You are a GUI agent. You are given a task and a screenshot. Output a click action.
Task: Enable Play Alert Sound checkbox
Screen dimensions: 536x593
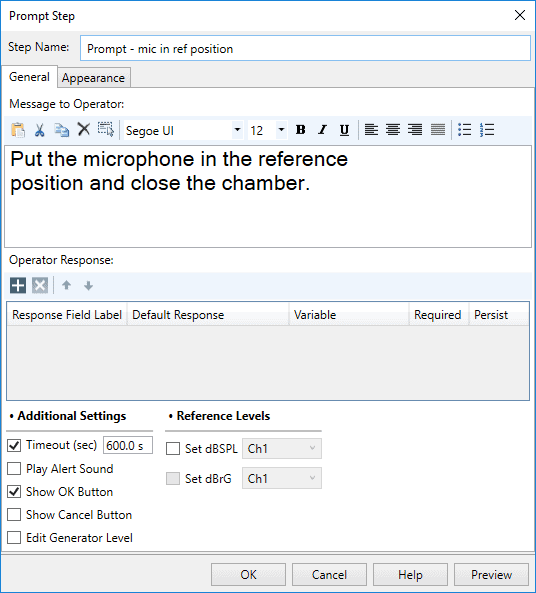(14, 469)
